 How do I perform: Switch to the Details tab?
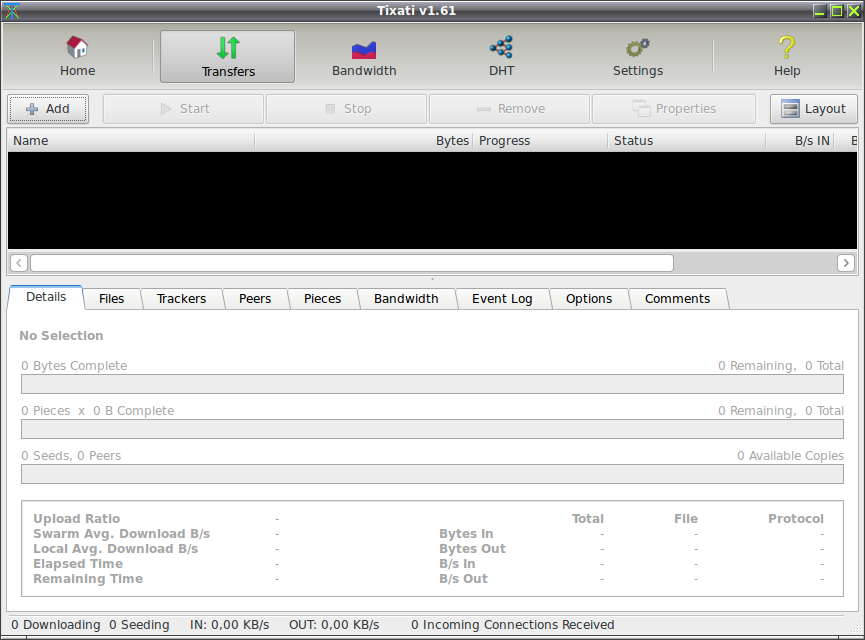(x=46, y=297)
